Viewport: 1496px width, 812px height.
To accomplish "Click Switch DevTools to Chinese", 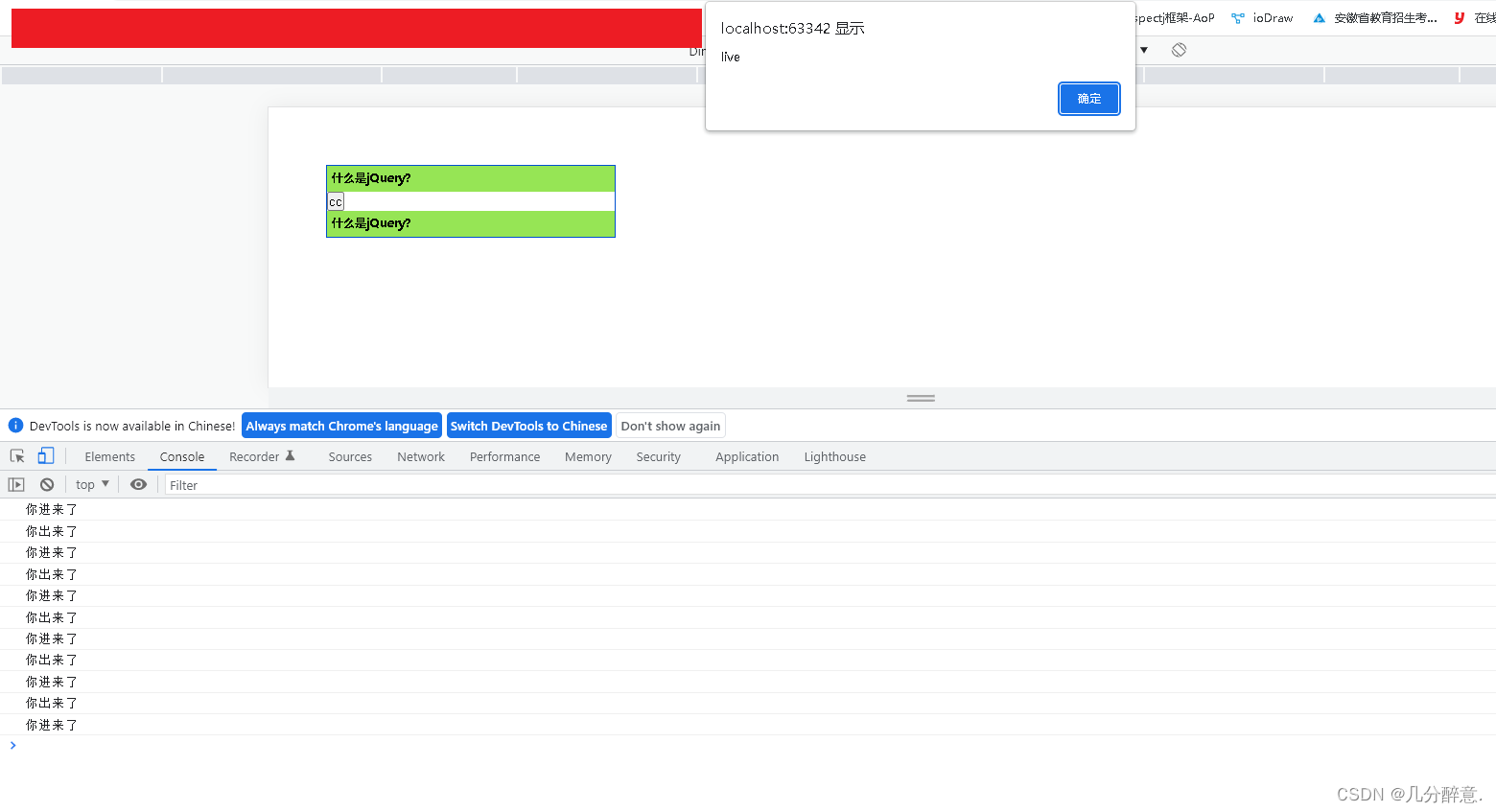I will [x=528, y=426].
